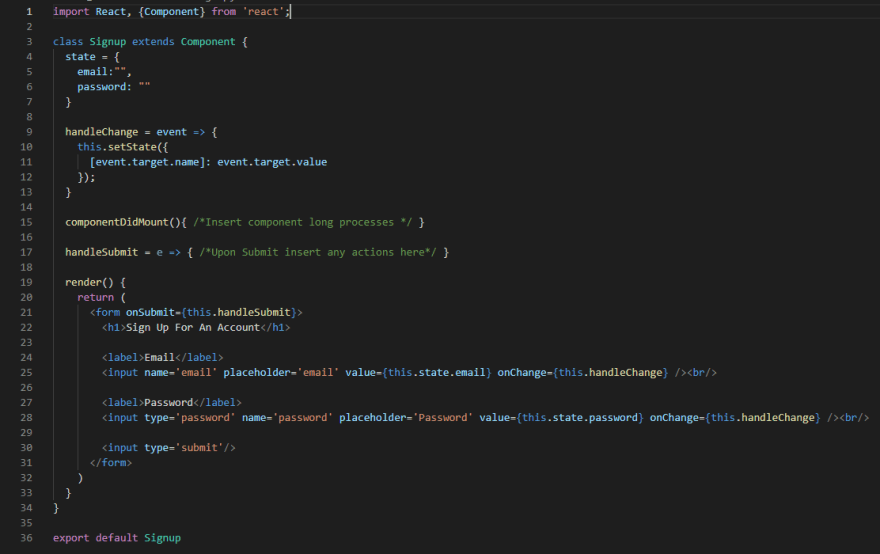Screen dimensions: 880x554
Task: Click the 'react' string in the import line
Action: [x=263, y=12]
